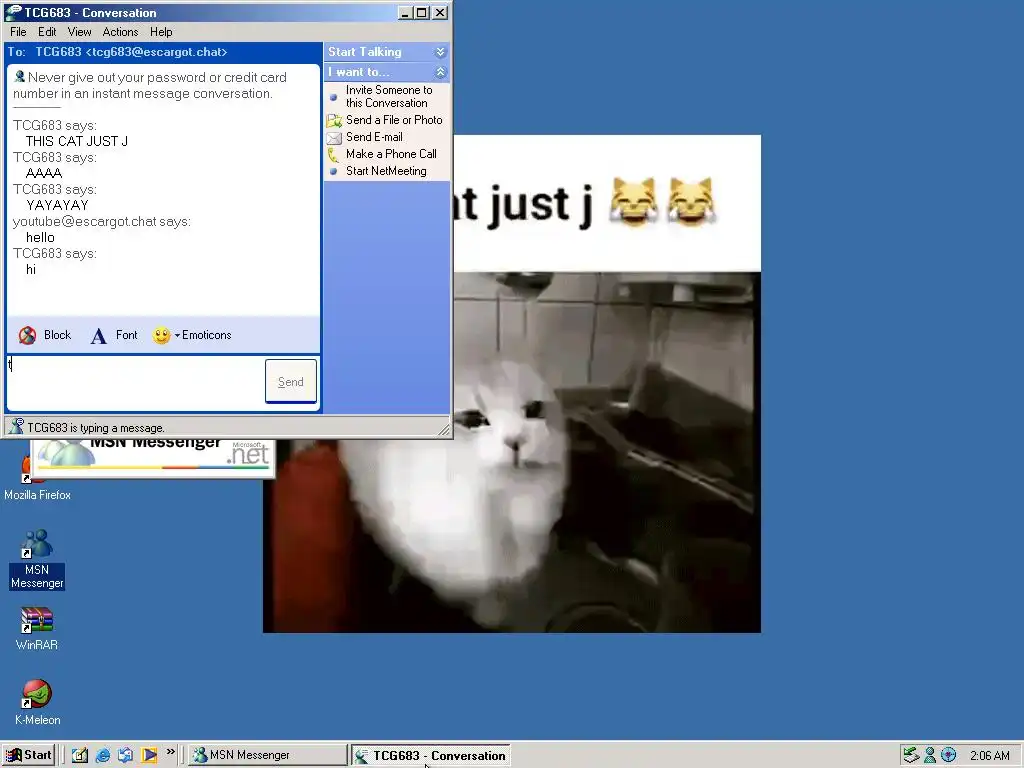This screenshot has height=768, width=1024.
Task: Click the 2:06 AM taskbar clock
Action: (x=989, y=756)
